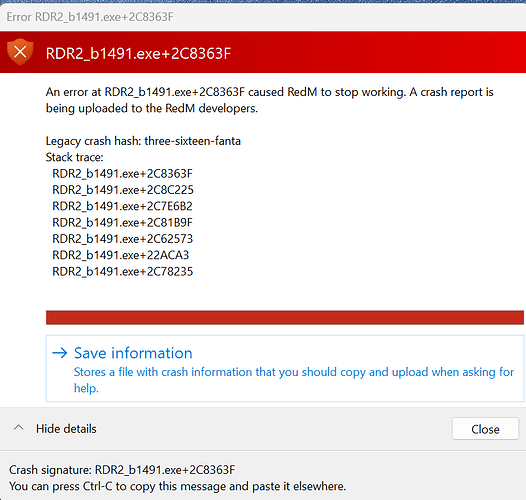Click 'Stores a file with crash information' description
This screenshot has height=500, width=526.
[294, 380]
